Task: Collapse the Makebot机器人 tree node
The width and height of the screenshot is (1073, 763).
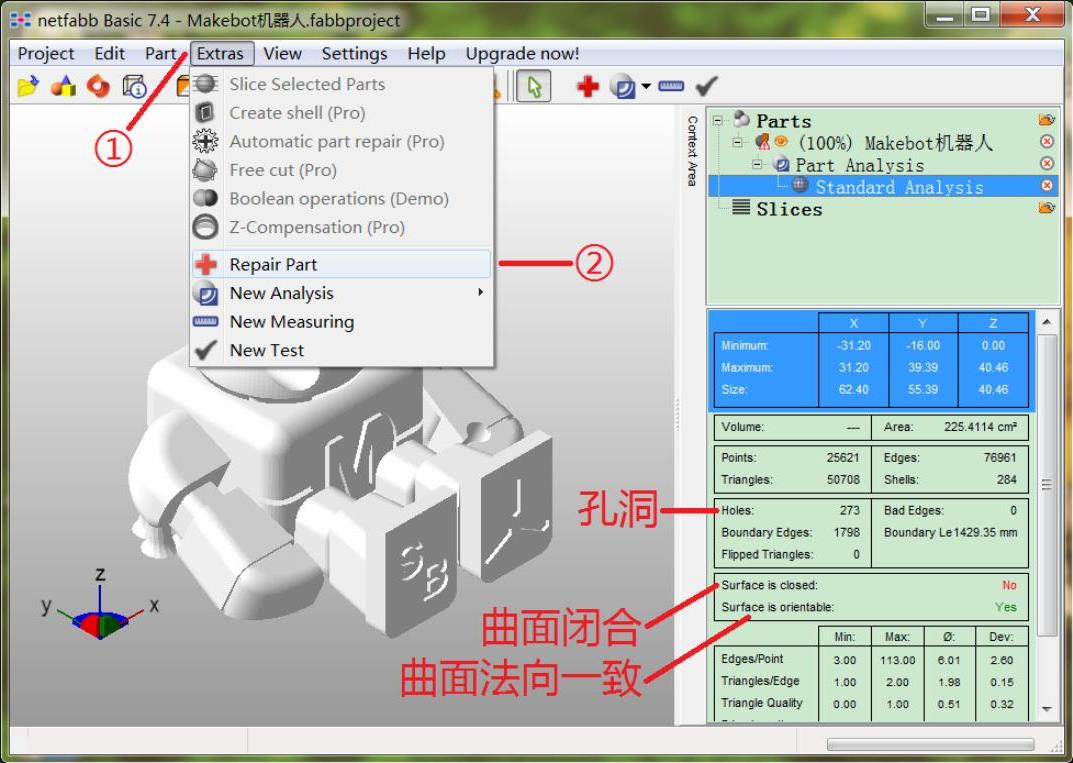Action: point(738,142)
